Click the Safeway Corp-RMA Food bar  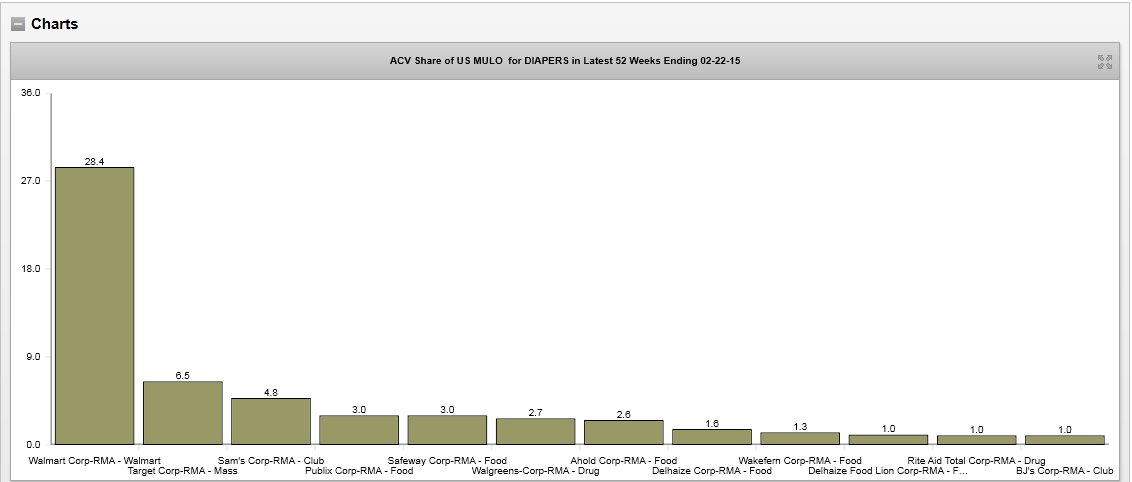447,430
